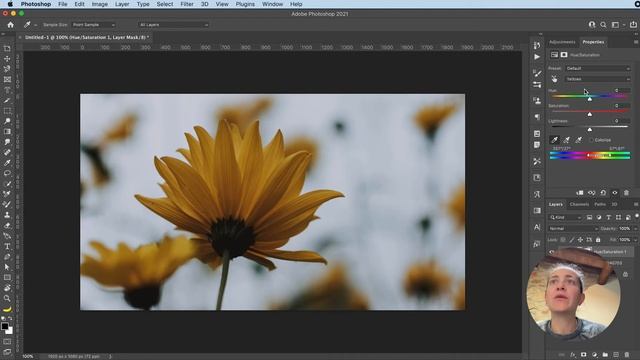Toggle adjustment visibility eye in Properties
This screenshot has height=360, width=640.
615,193
